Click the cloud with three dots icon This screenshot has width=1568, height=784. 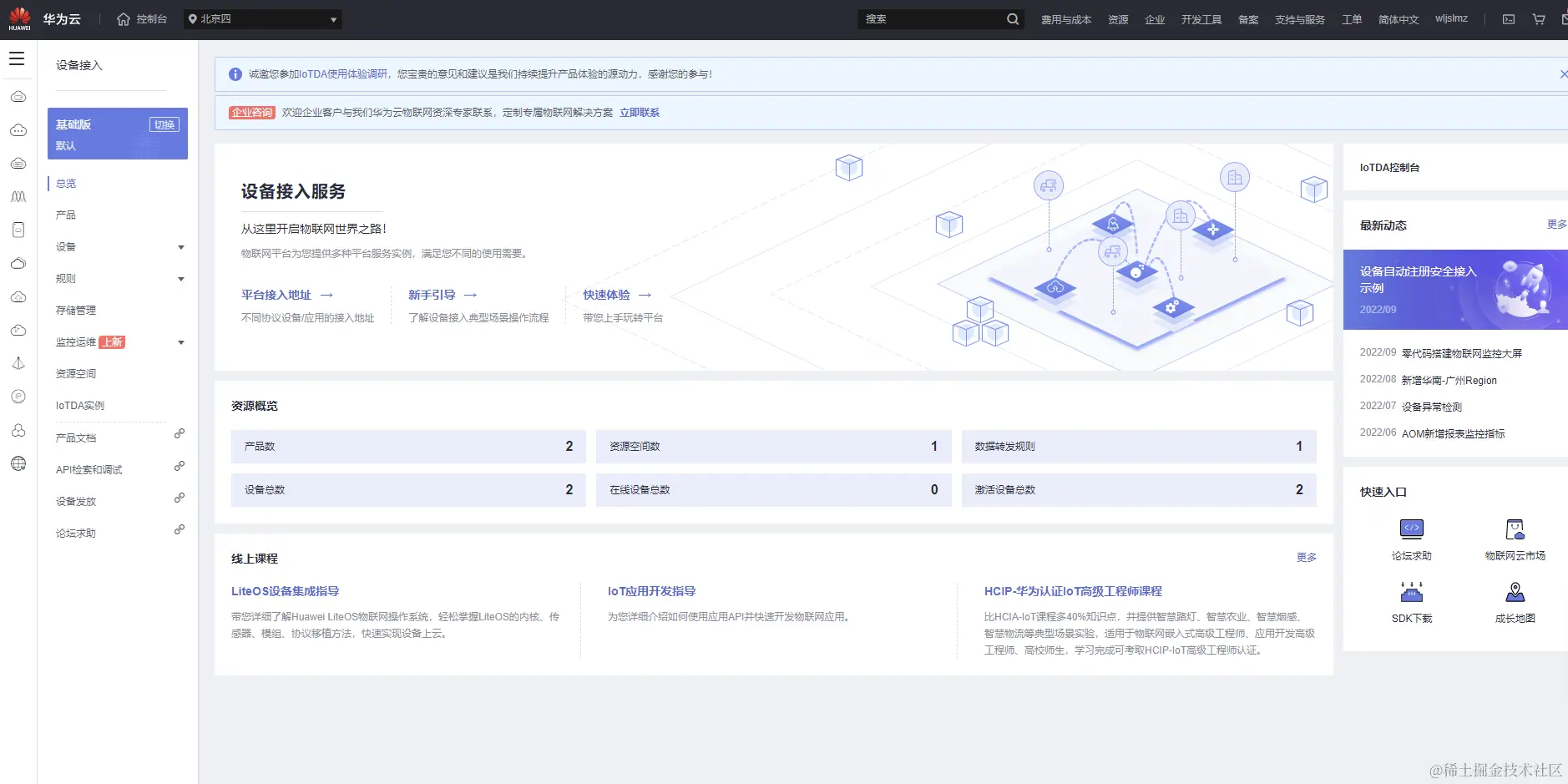[x=18, y=130]
